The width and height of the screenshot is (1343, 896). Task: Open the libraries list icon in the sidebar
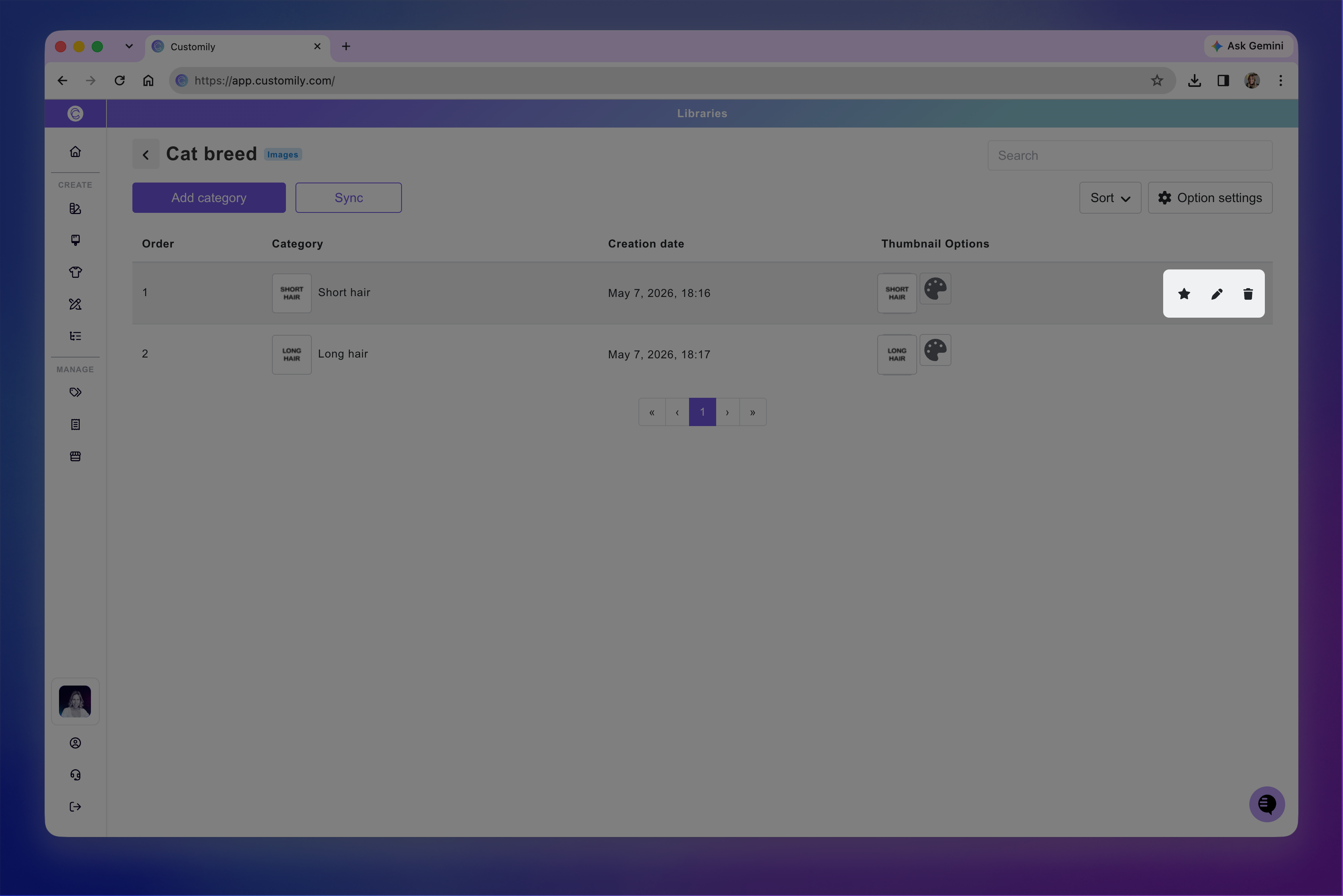coord(75,336)
